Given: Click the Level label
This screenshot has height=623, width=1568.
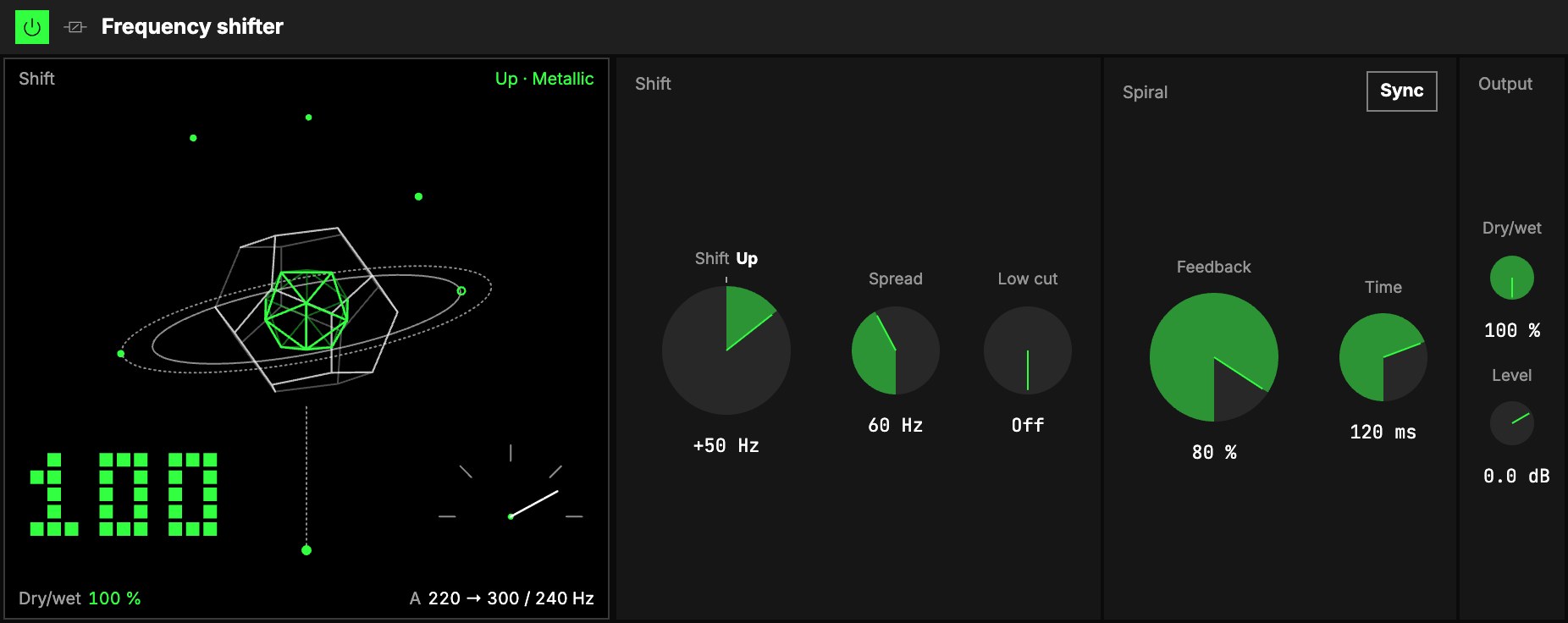Looking at the screenshot, I should click(1512, 375).
